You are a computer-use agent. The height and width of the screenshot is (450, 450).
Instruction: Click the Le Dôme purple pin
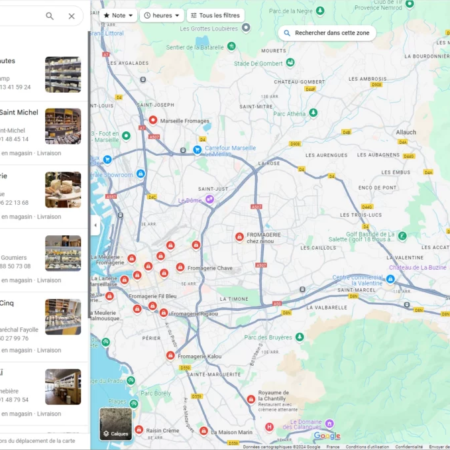209,199
